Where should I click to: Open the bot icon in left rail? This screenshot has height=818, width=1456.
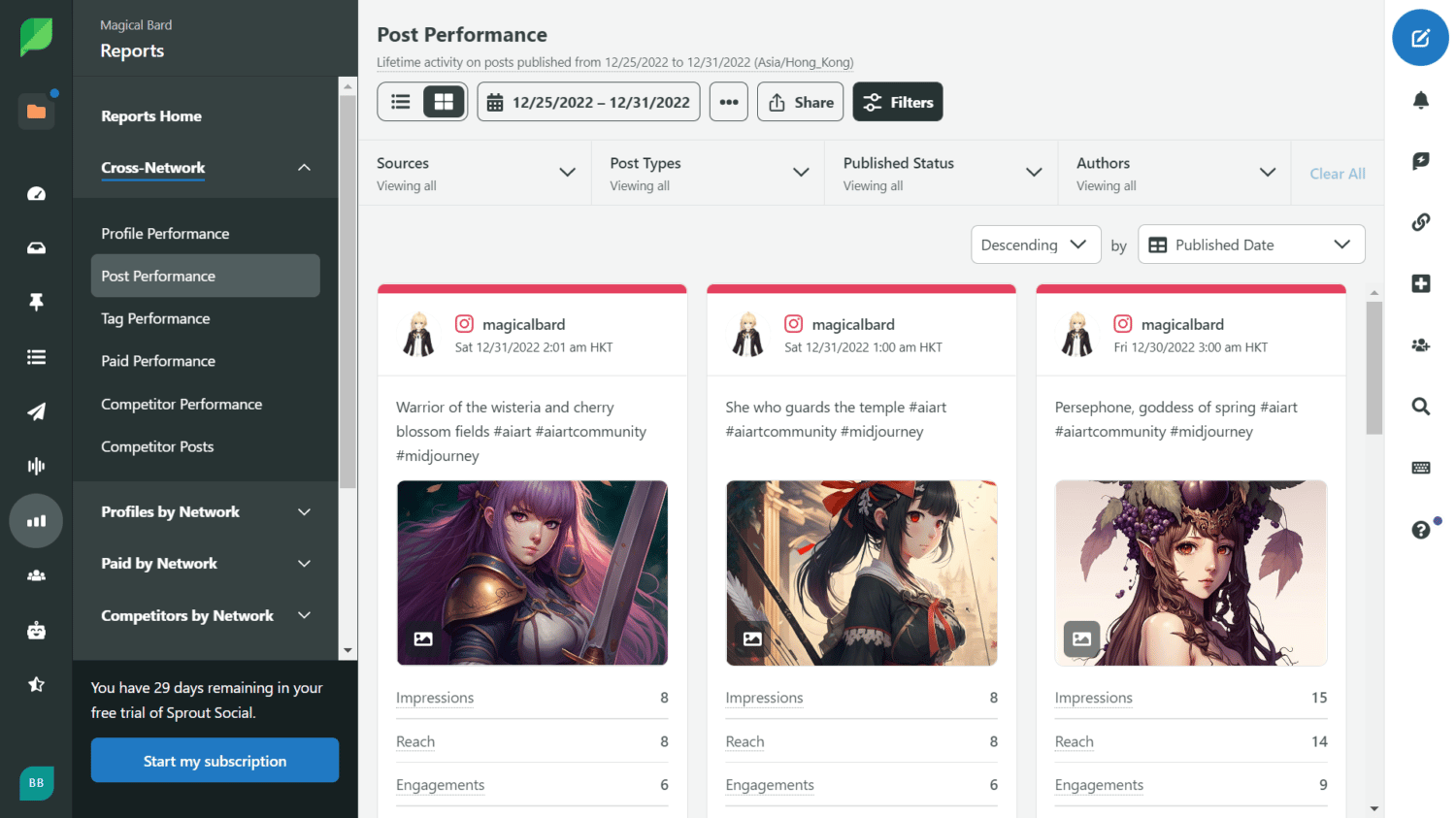[x=36, y=631]
